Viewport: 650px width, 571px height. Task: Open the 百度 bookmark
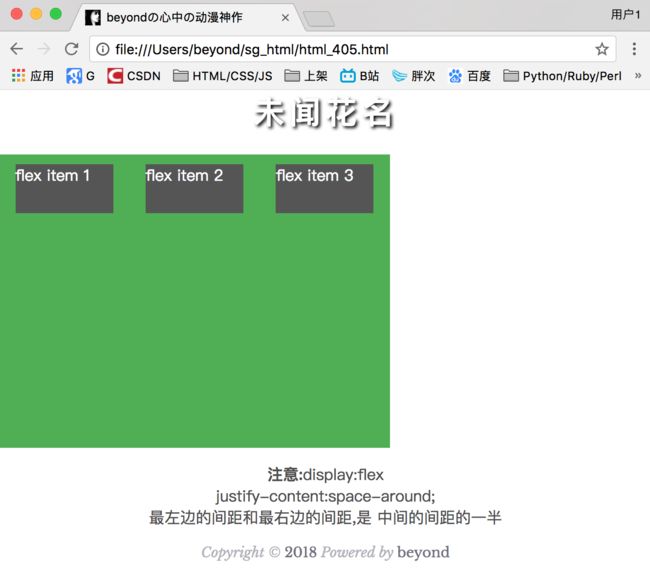tap(469, 76)
